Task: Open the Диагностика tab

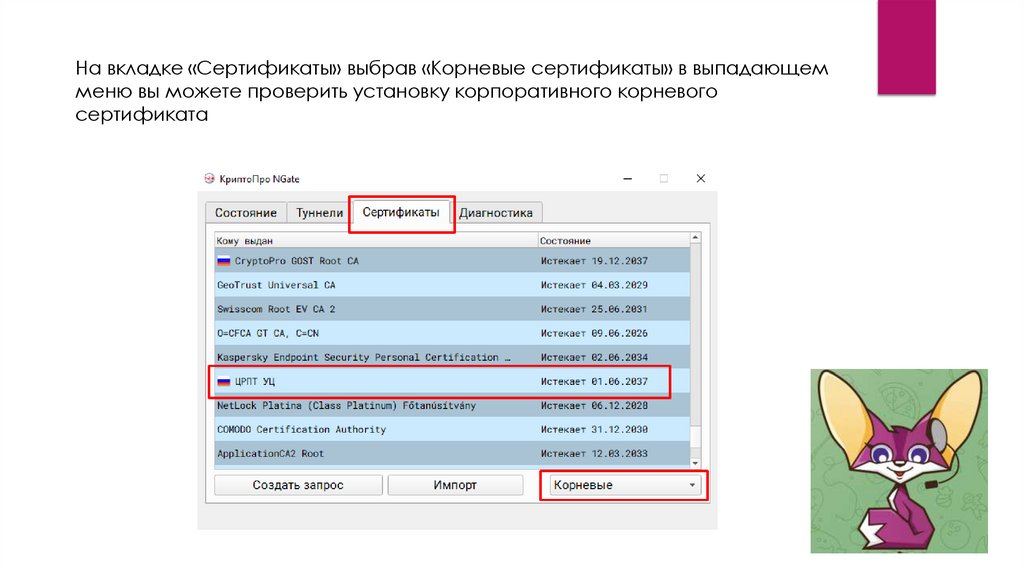Action: pyautogui.click(x=496, y=213)
